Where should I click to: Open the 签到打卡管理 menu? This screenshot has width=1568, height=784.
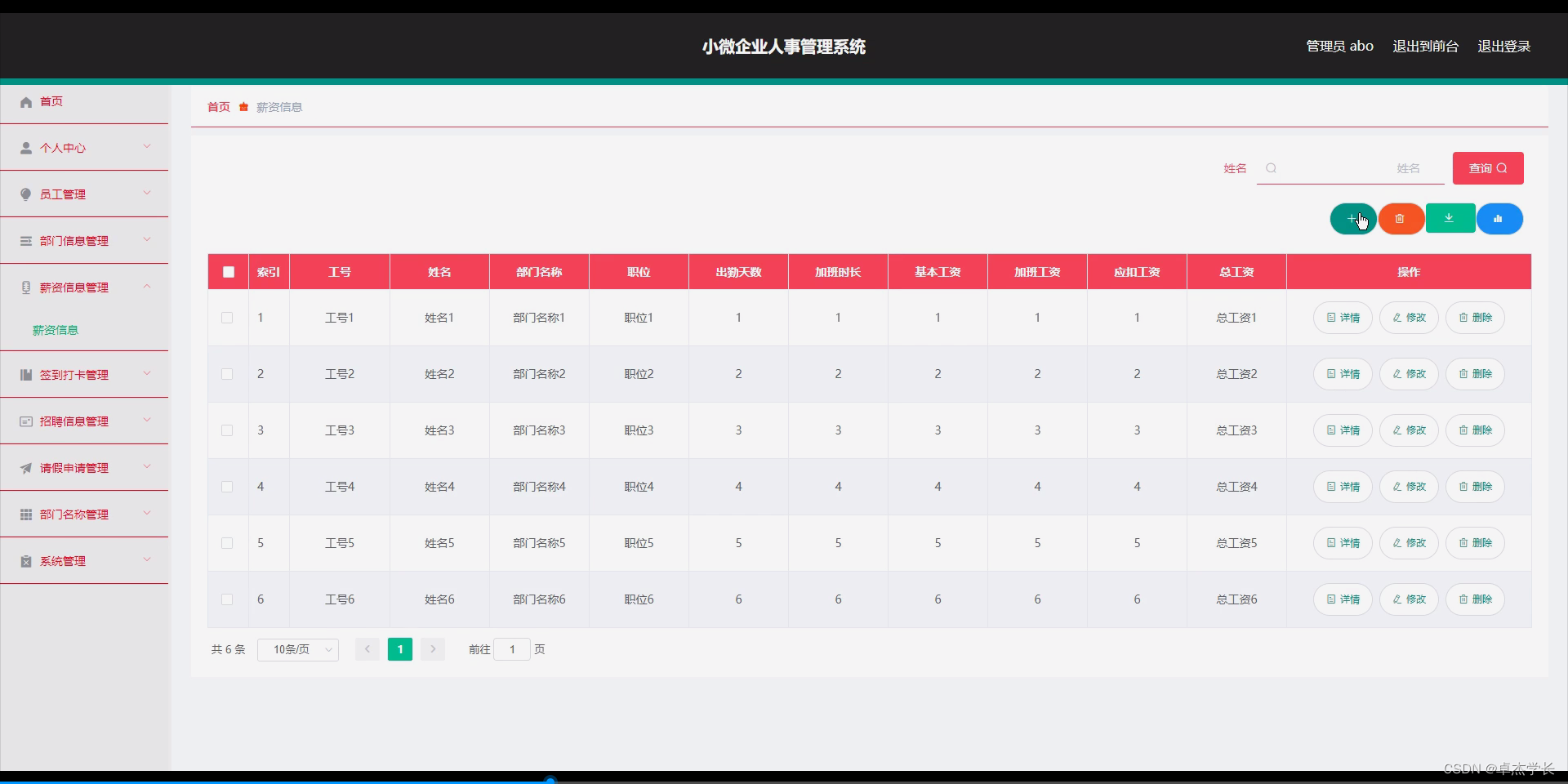(73, 375)
